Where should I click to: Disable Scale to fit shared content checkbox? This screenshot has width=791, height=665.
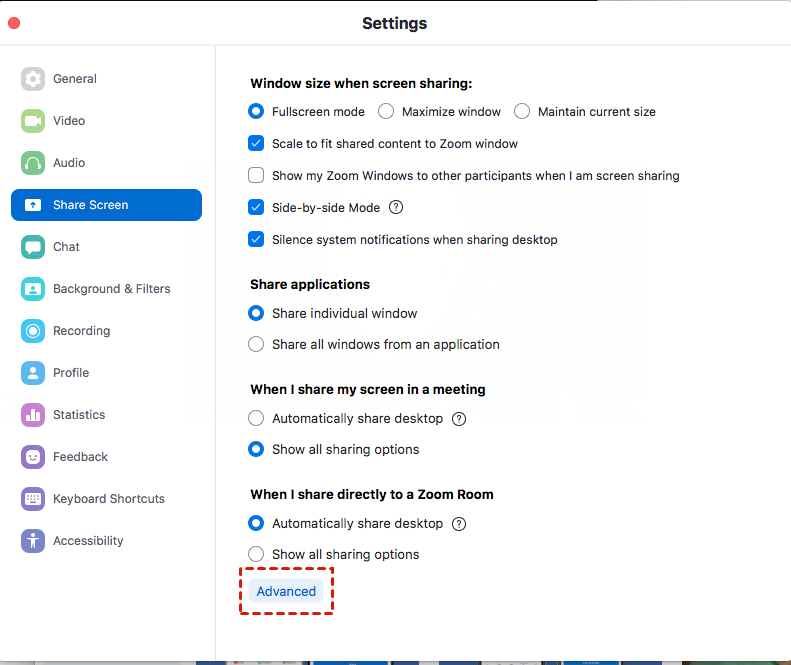click(256, 144)
